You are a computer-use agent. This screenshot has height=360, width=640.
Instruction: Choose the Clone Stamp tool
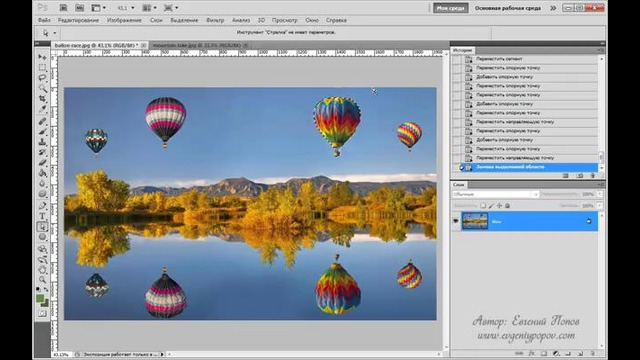[42, 142]
